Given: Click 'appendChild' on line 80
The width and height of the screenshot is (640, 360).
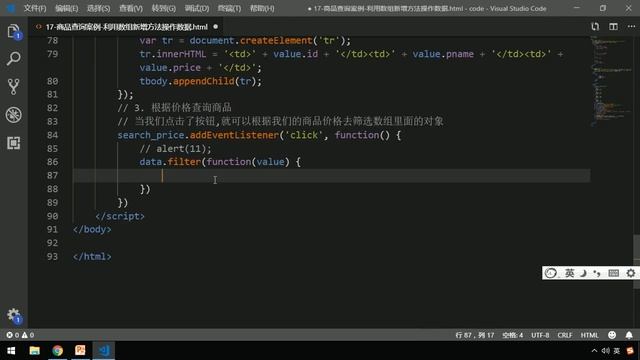Looking at the screenshot, I should (203, 81).
